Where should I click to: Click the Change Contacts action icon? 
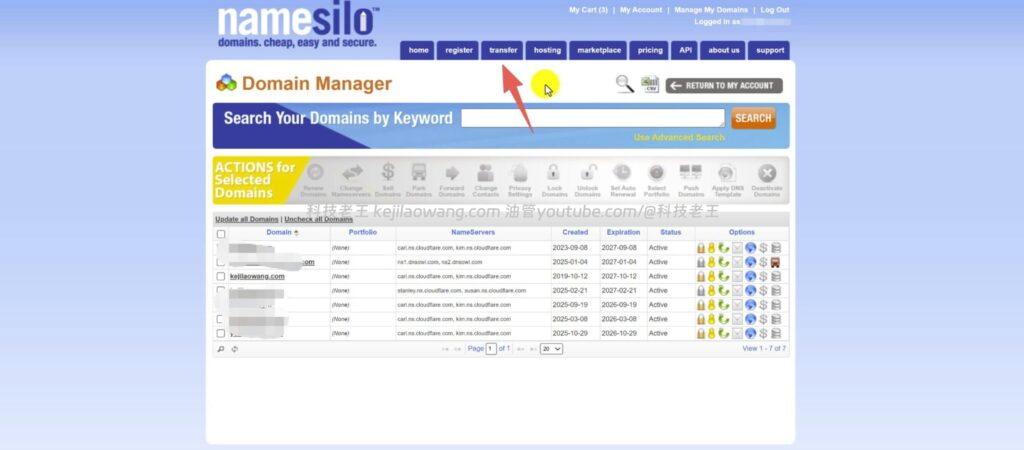(x=485, y=172)
